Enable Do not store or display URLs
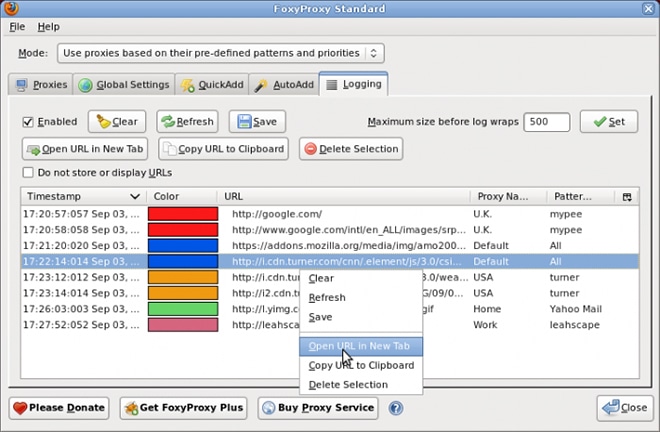 29,172
